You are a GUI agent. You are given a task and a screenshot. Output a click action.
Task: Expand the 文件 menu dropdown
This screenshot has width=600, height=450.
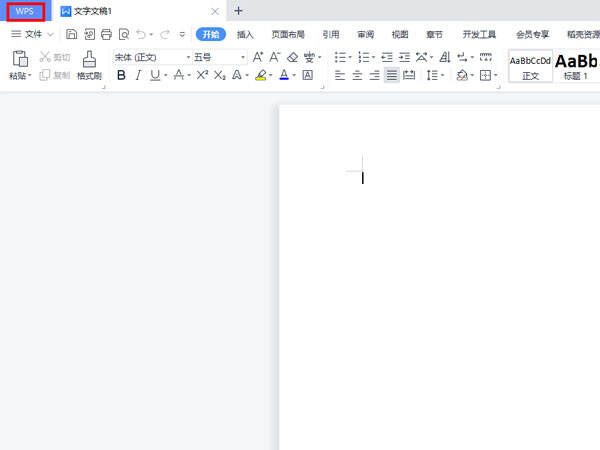pos(32,34)
